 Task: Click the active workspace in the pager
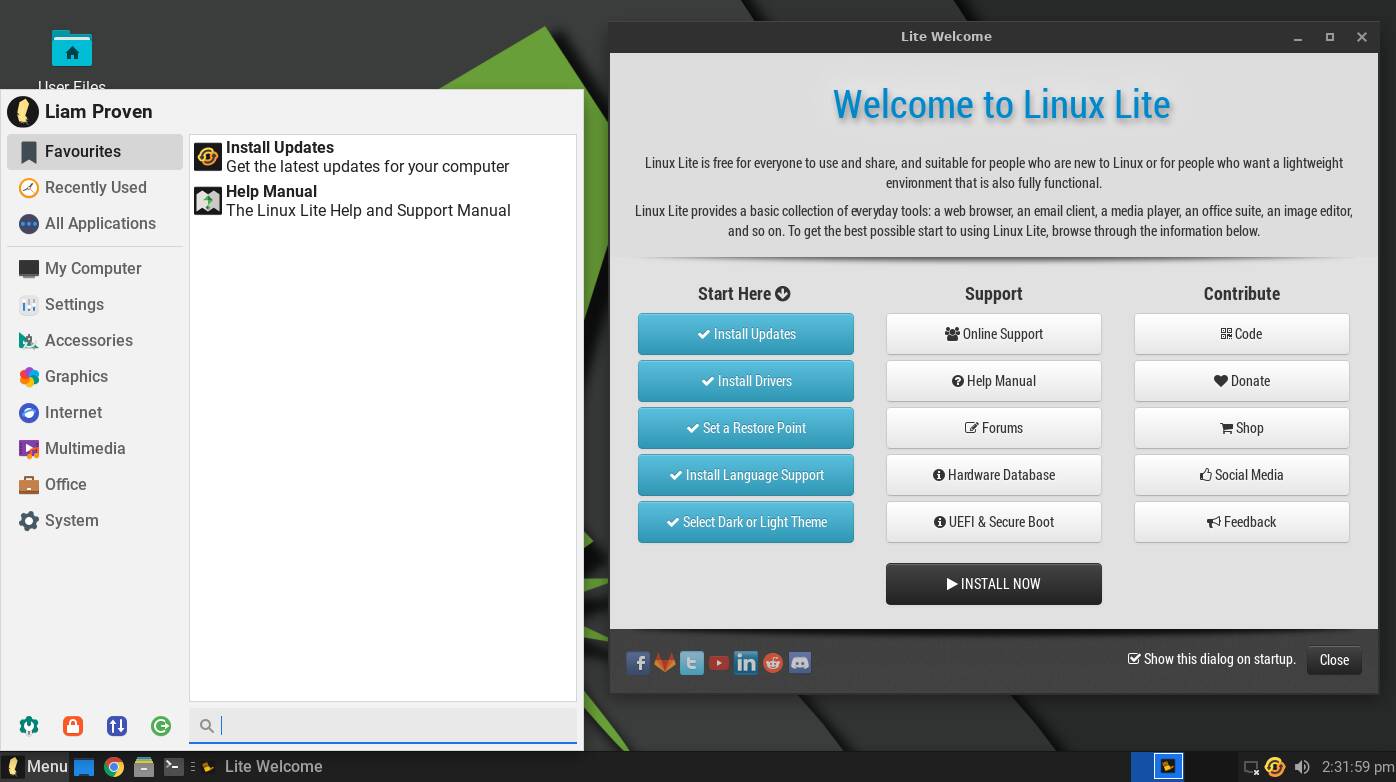1168,767
